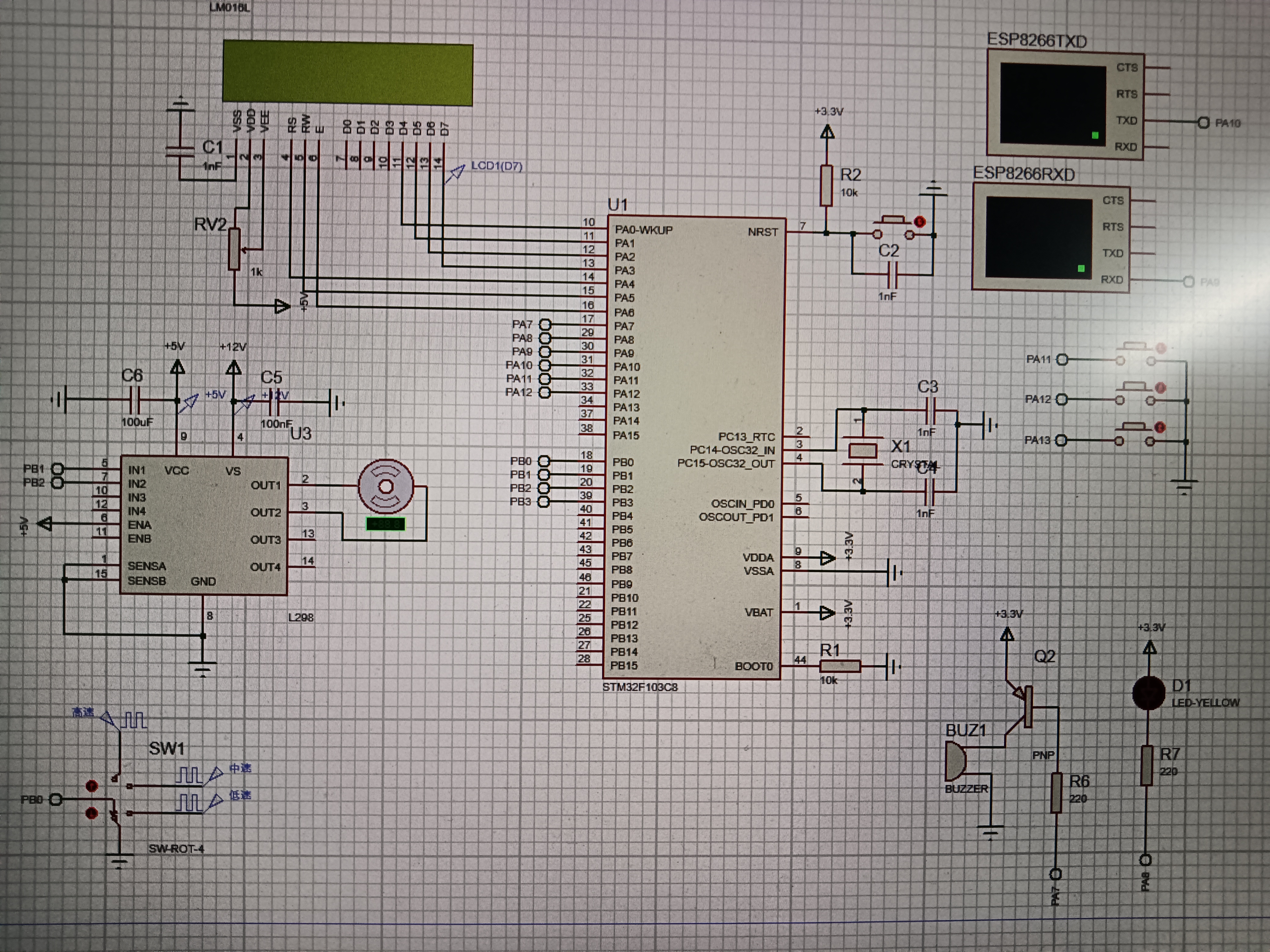Viewport: 1270px width, 952px height.
Task: Step SW1 rotary switch with lower red dot
Action: pos(91,813)
